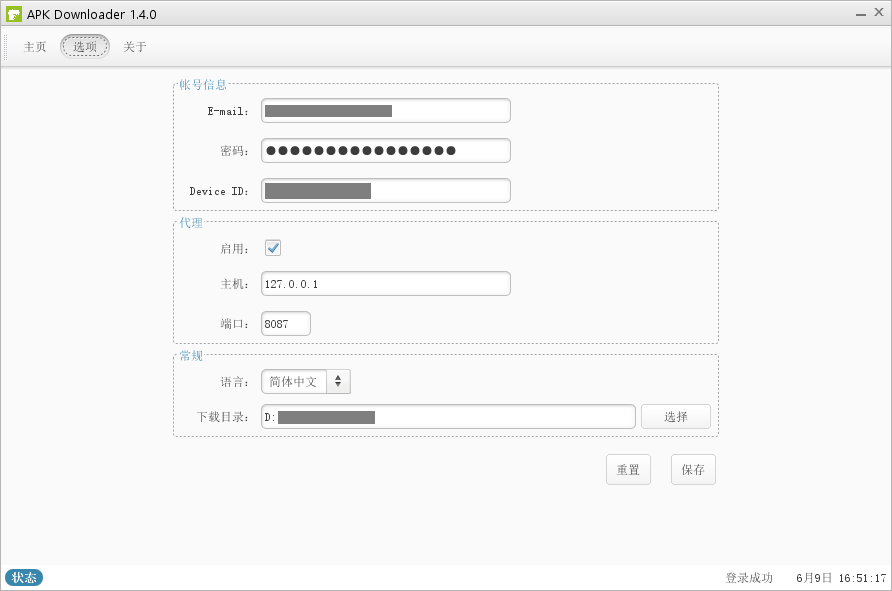Click the 主机 field showing 127.0.0.1
Viewport: 892px width, 591px height.
tap(386, 284)
